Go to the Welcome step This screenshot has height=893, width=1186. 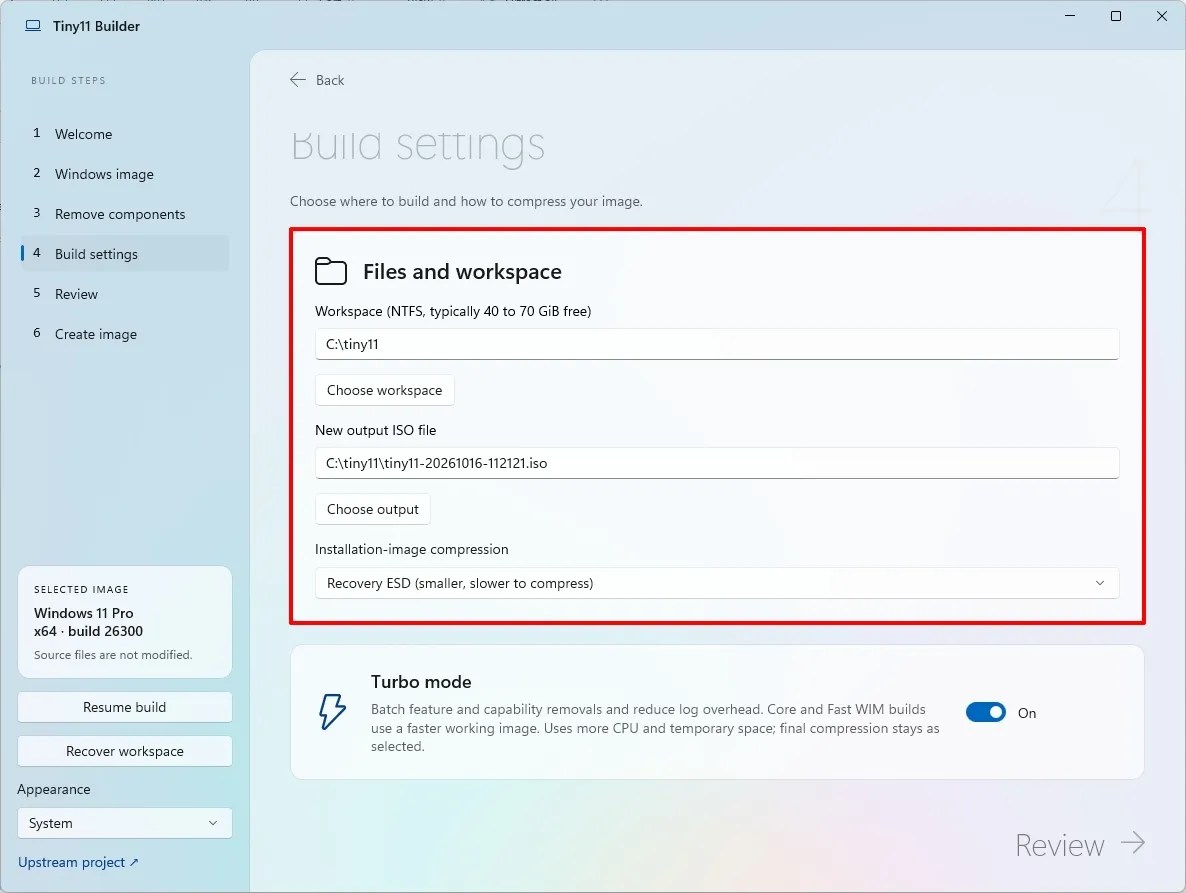point(126,134)
